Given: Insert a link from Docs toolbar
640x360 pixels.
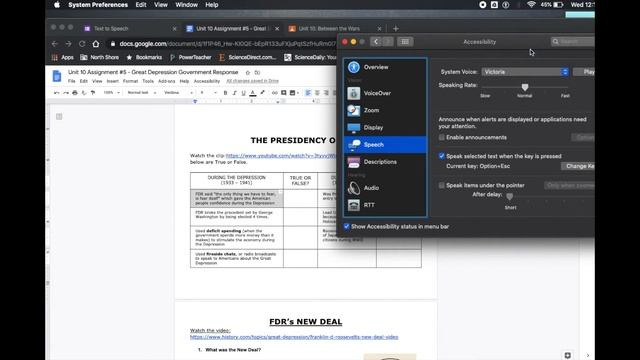Looking at the screenshot, I should coord(275,93).
